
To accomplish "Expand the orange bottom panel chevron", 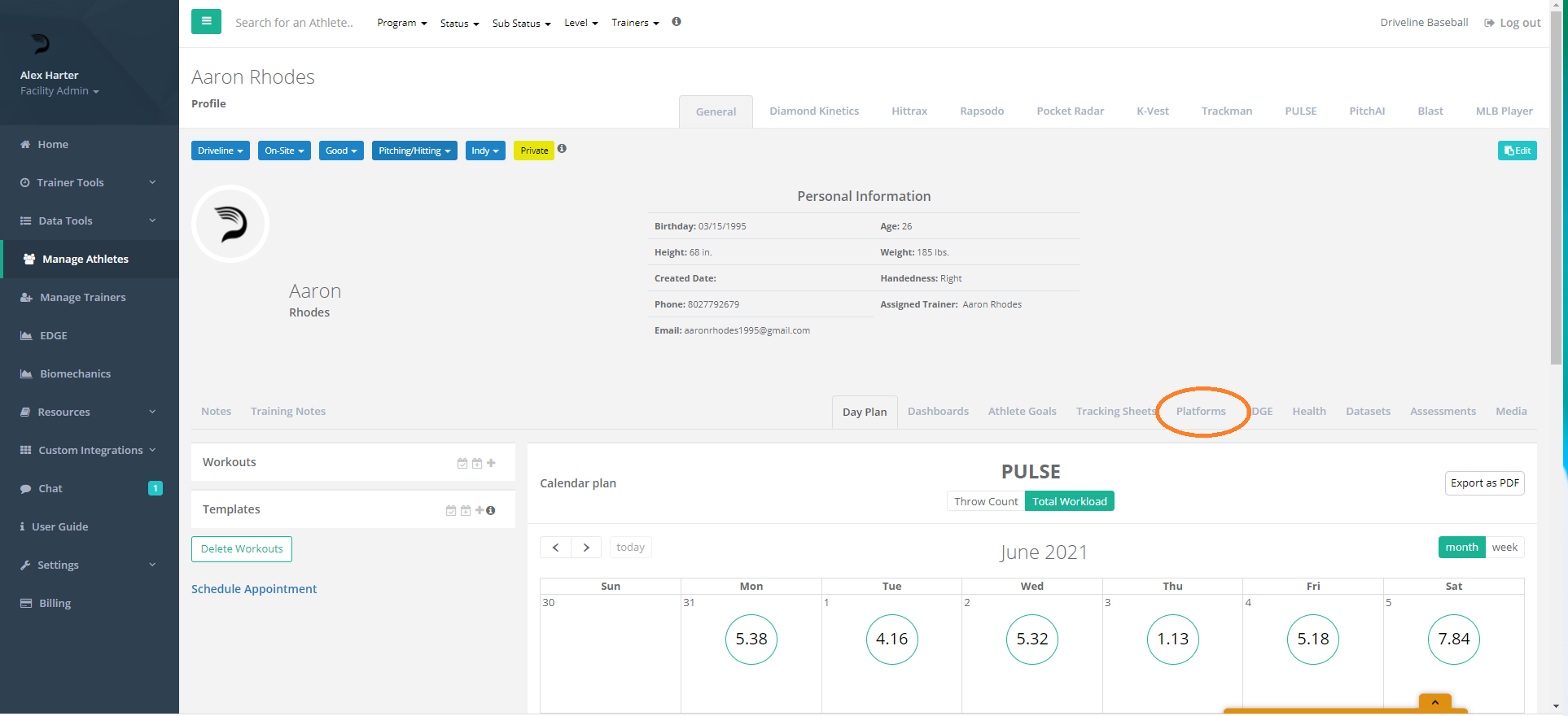I will point(1434,702).
